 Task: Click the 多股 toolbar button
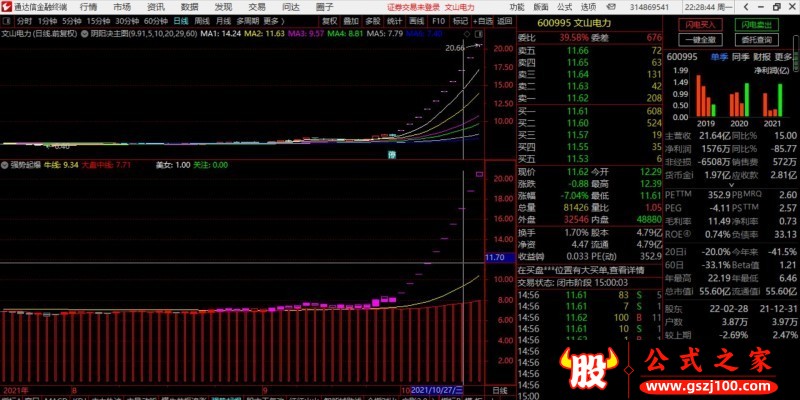pos(372,21)
